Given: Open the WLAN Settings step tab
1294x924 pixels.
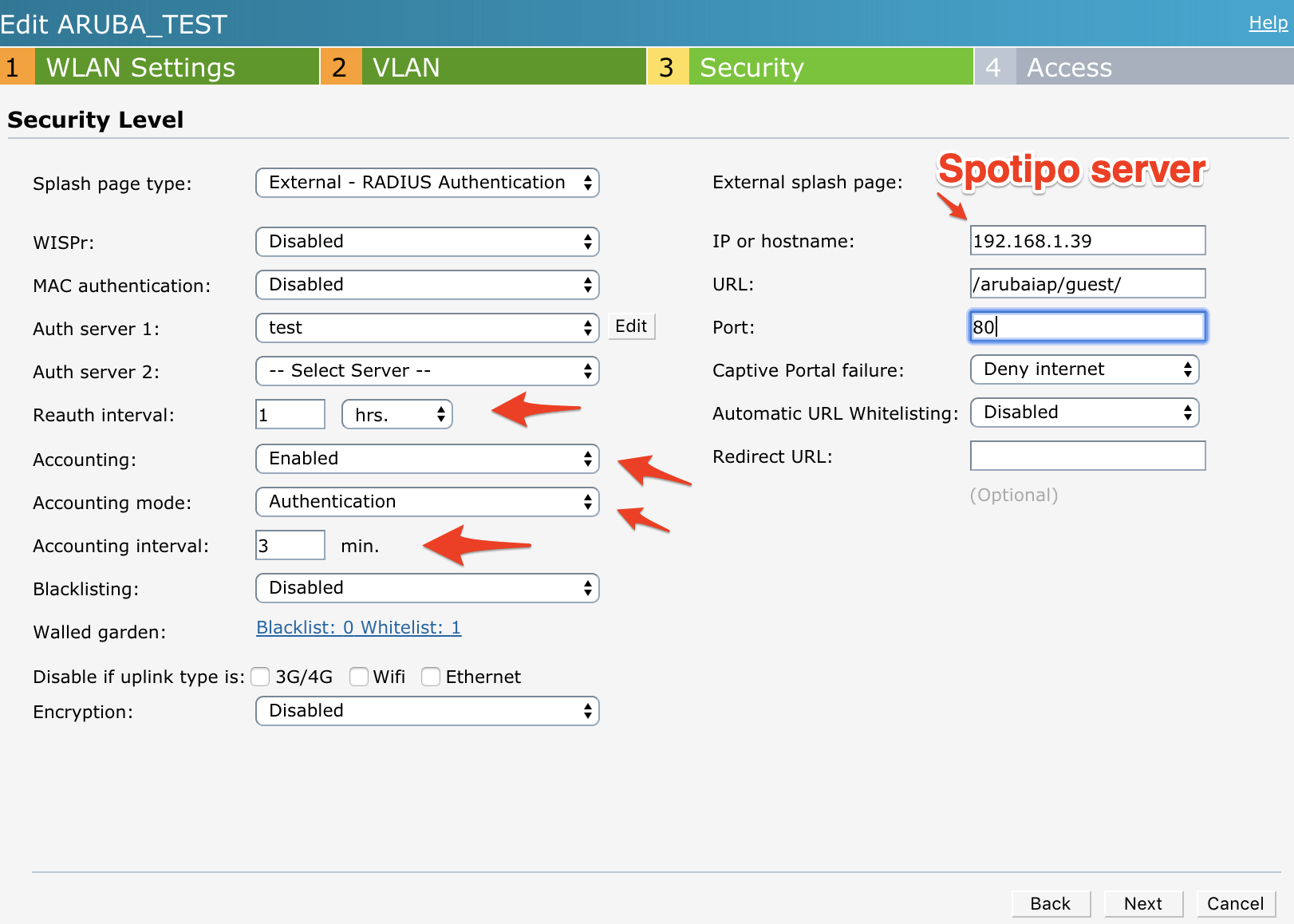Looking at the screenshot, I should (160, 67).
